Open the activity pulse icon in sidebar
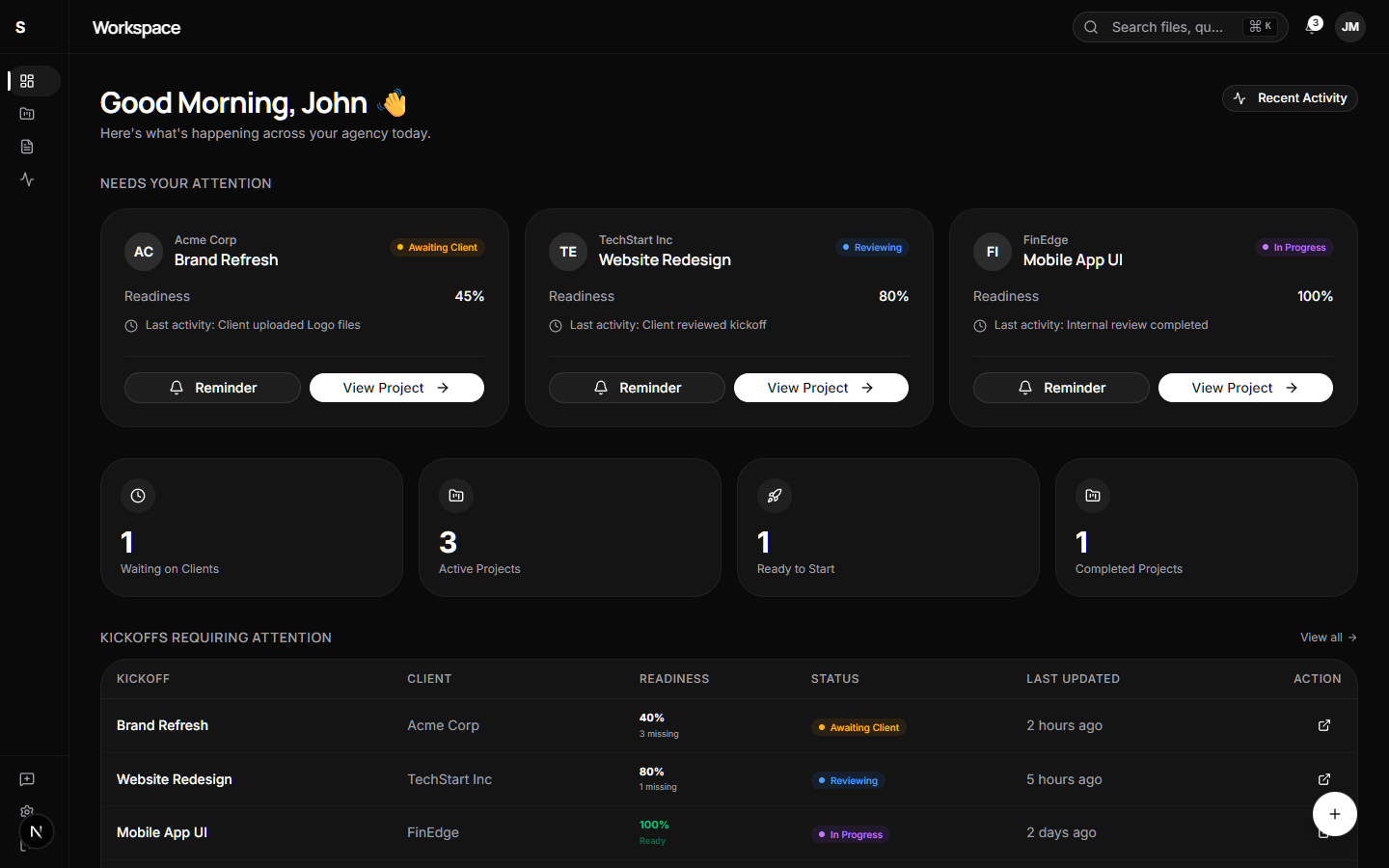1389x868 pixels. 27,179
